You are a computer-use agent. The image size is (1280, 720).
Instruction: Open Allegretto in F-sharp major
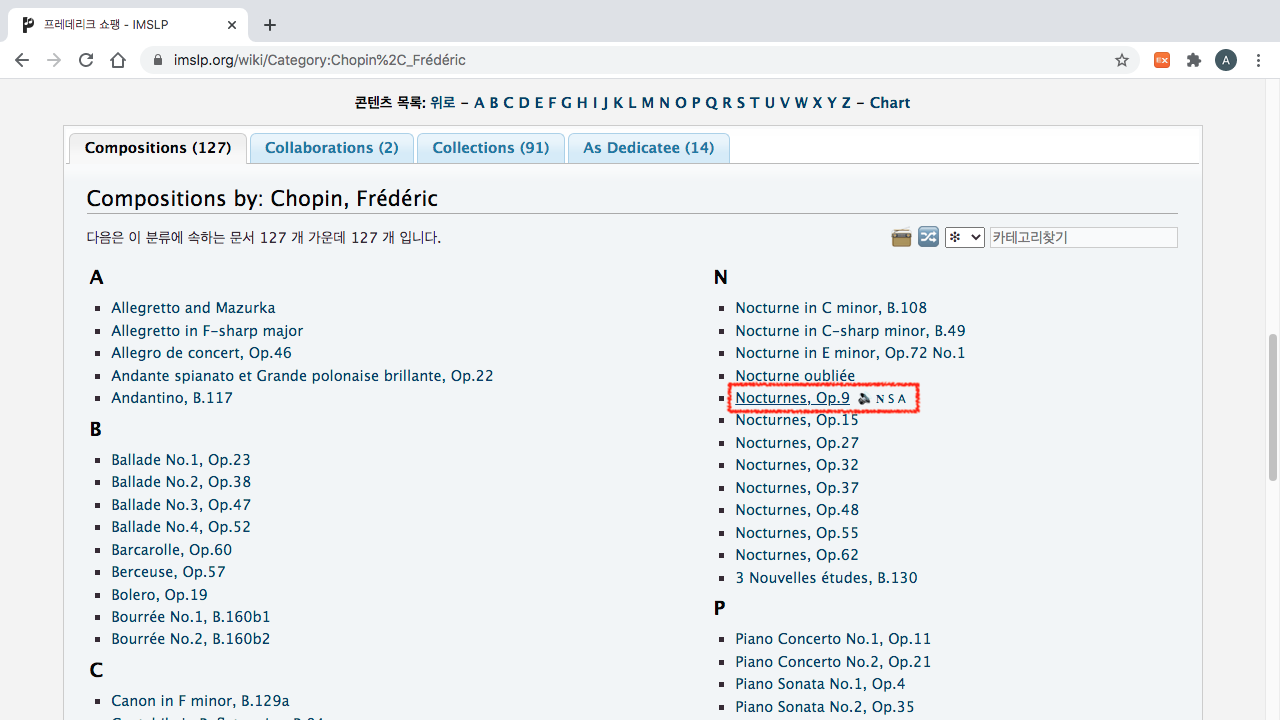point(207,331)
